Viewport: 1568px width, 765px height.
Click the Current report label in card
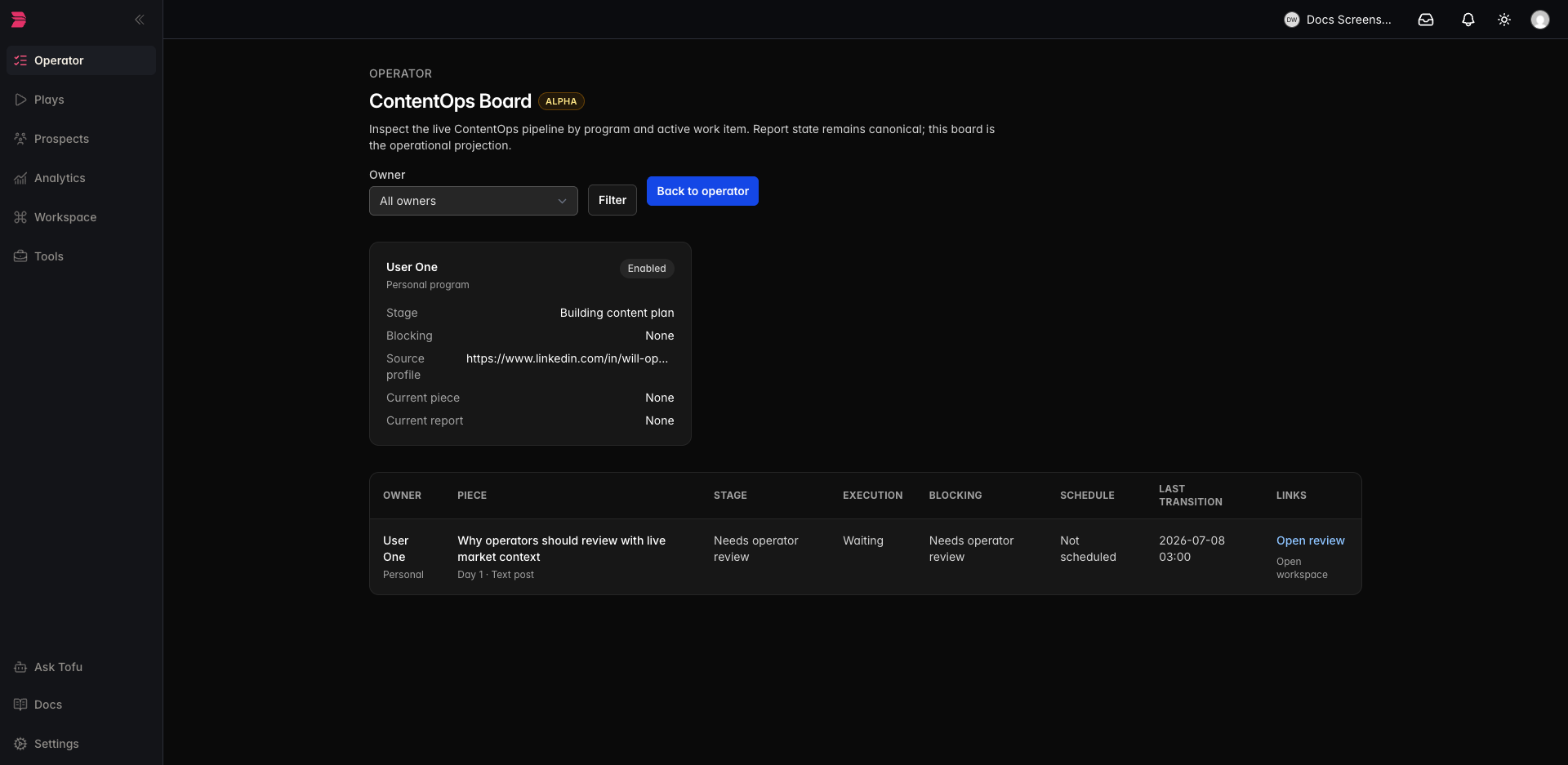coord(425,420)
